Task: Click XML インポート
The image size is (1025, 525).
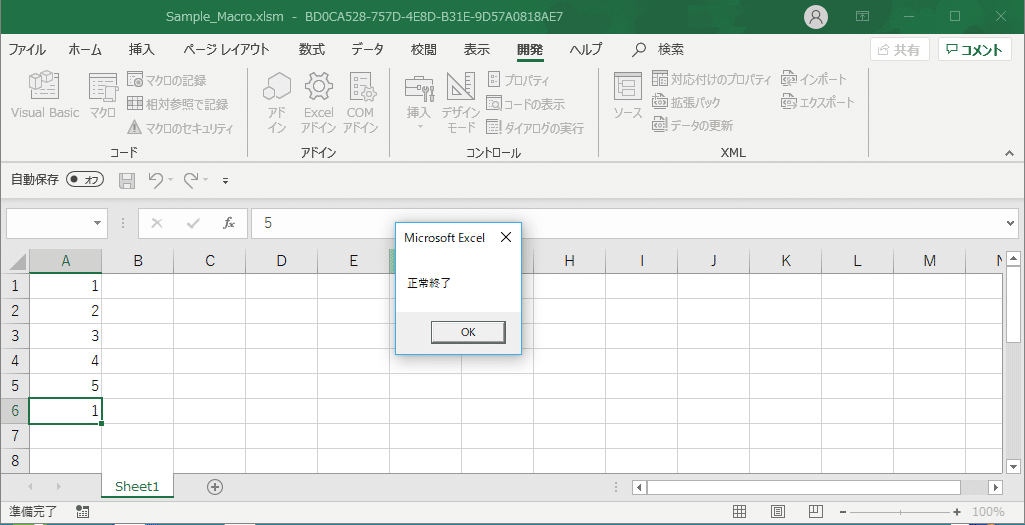Action: click(x=814, y=79)
